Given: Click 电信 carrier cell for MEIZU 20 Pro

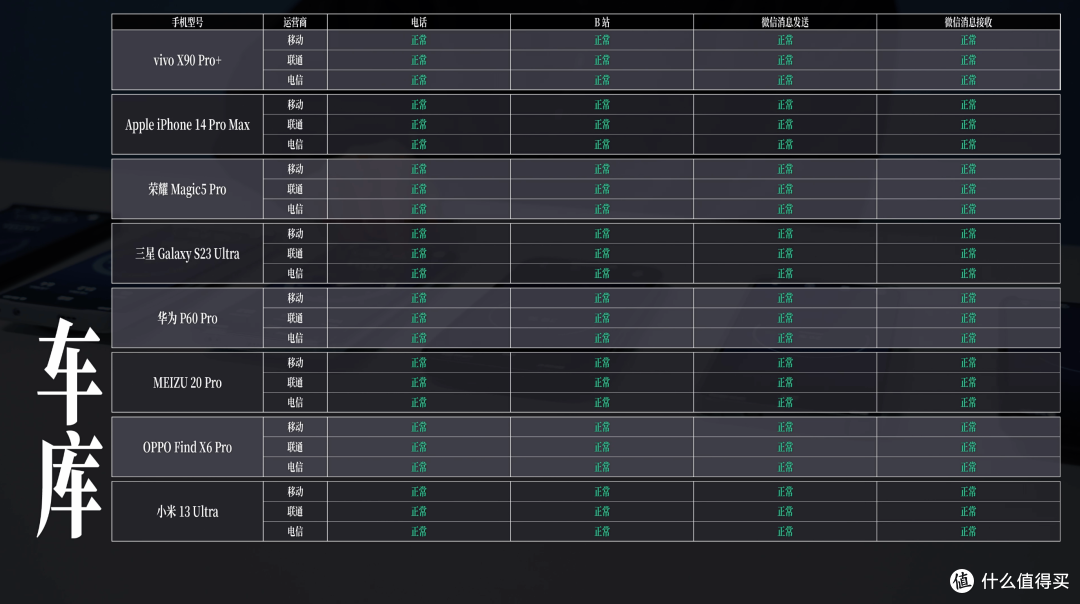Looking at the screenshot, I should (295, 402).
